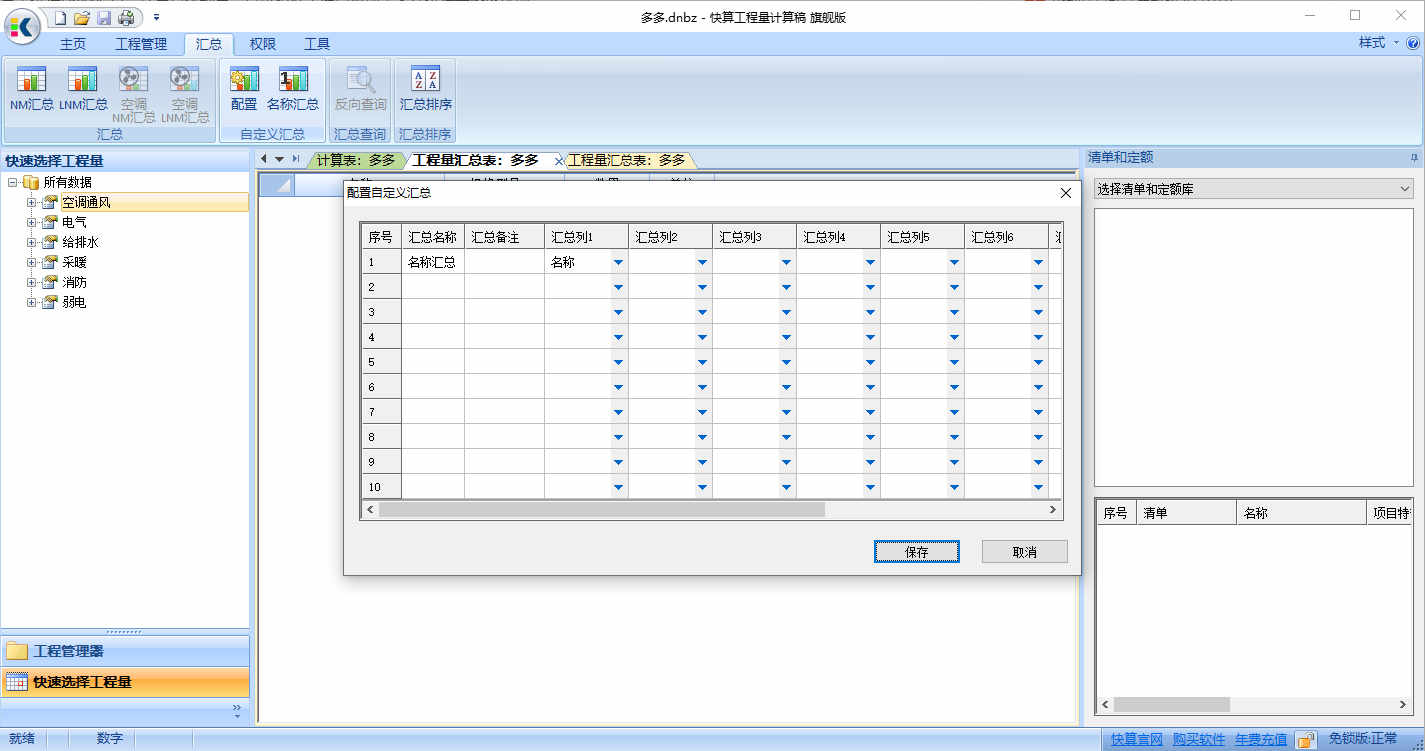Click the lock icon in status bar
The height and width of the screenshot is (751, 1425).
click(x=1305, y=740)
